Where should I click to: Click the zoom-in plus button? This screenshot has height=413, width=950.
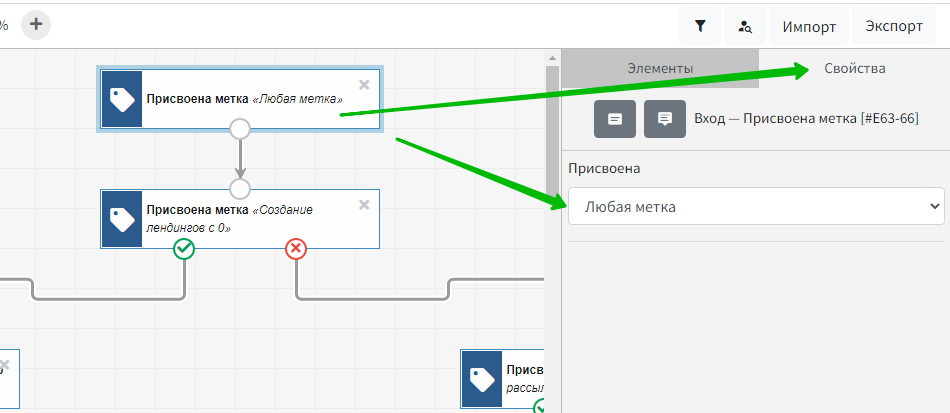[x=35, y=24]
